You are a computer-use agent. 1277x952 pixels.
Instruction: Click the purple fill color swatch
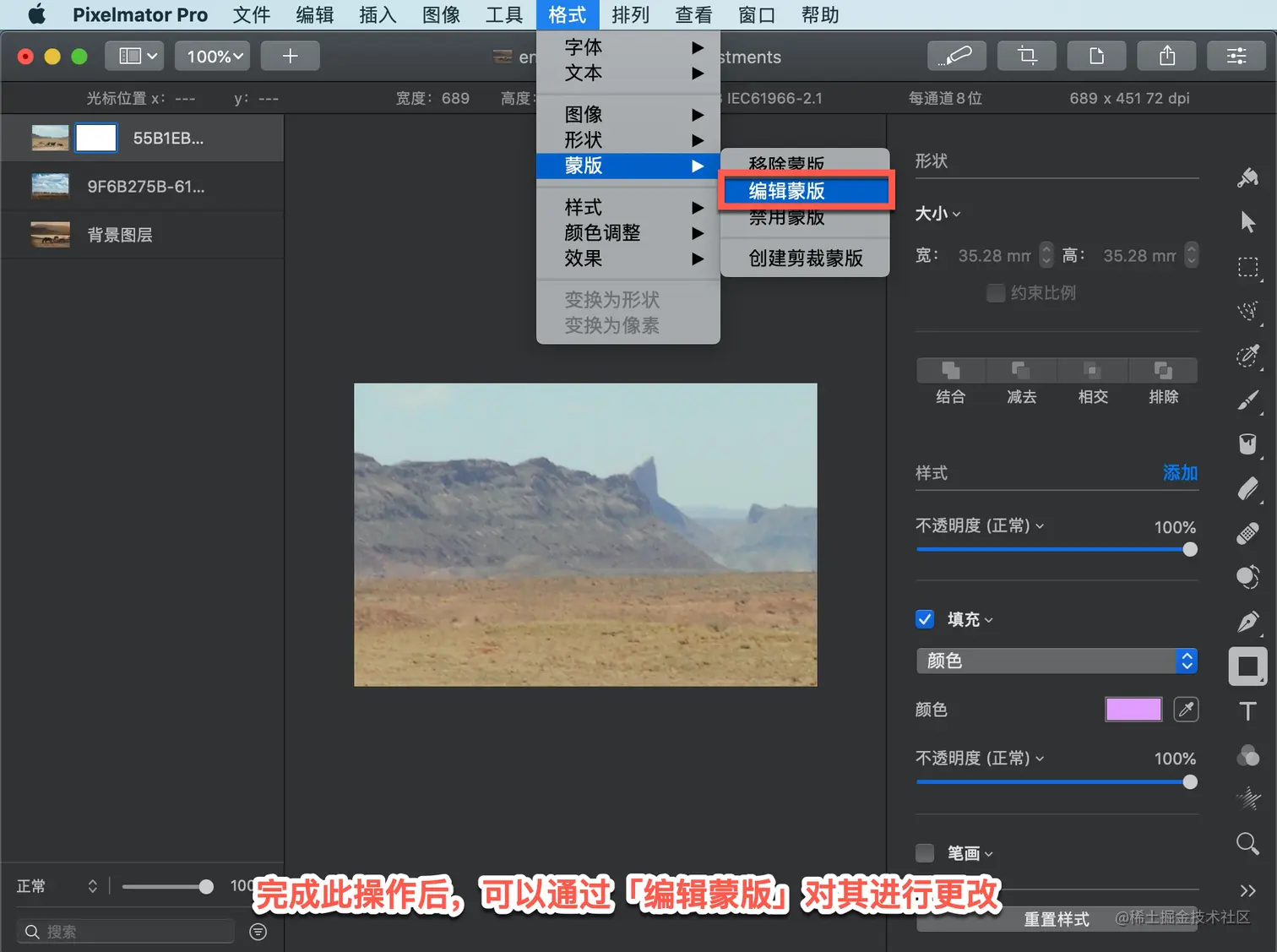1133,710
